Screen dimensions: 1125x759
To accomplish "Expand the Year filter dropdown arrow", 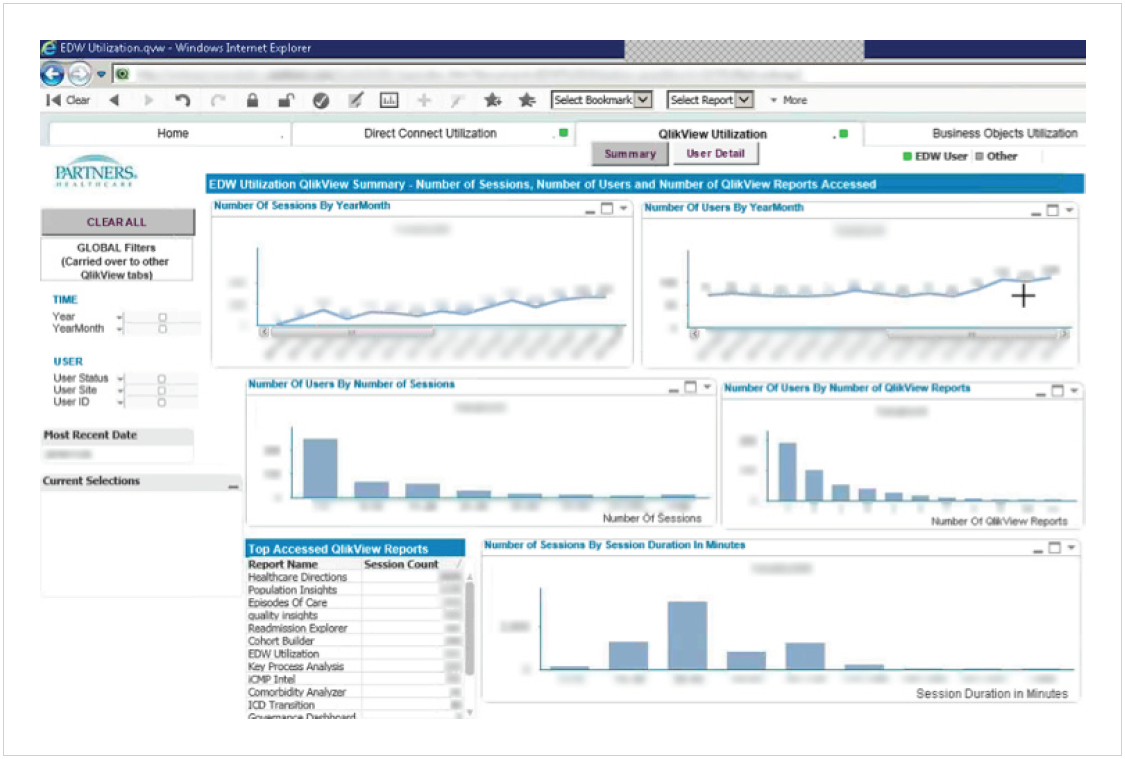I will click(x=120, y=317).
